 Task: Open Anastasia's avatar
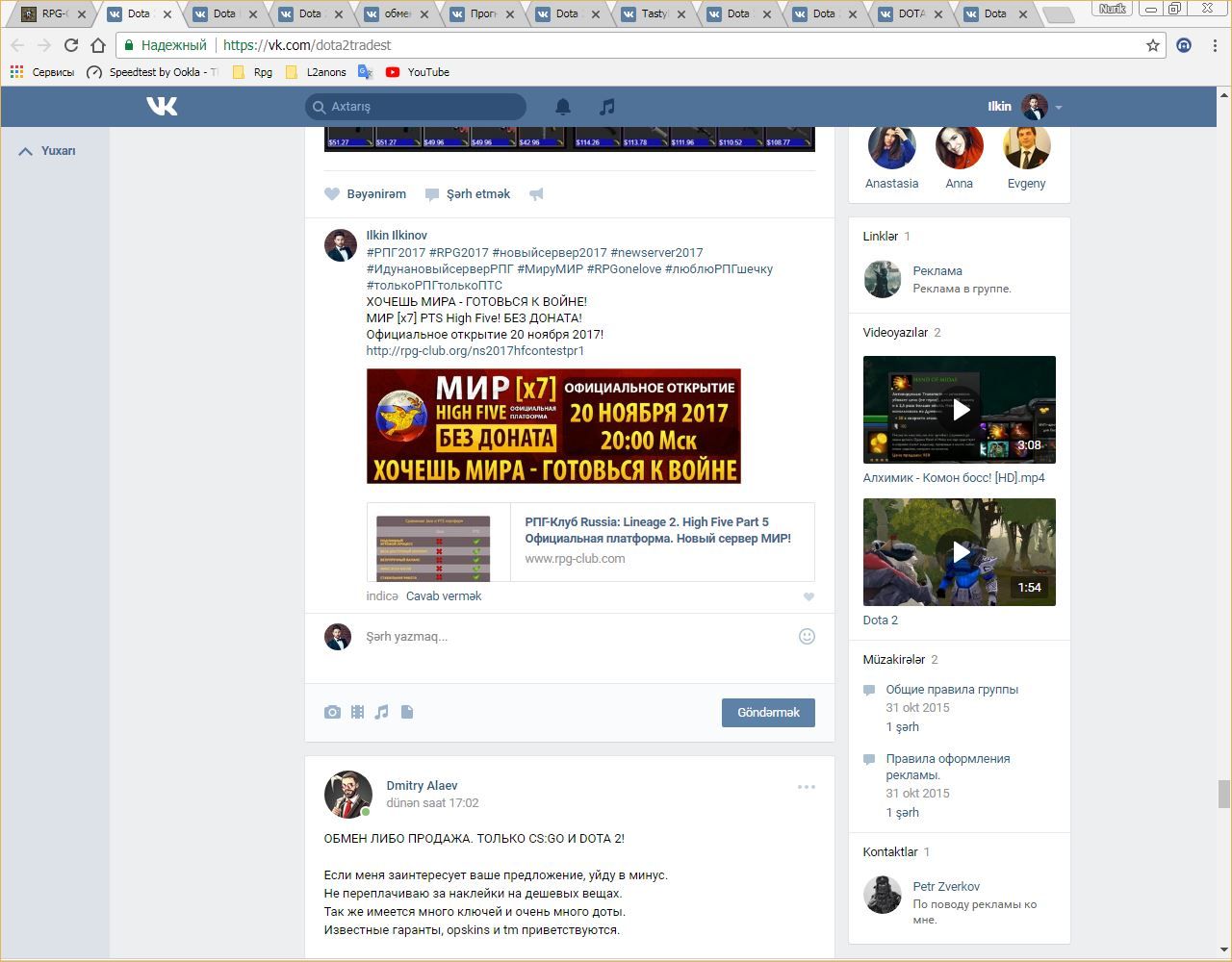point(891,145)
